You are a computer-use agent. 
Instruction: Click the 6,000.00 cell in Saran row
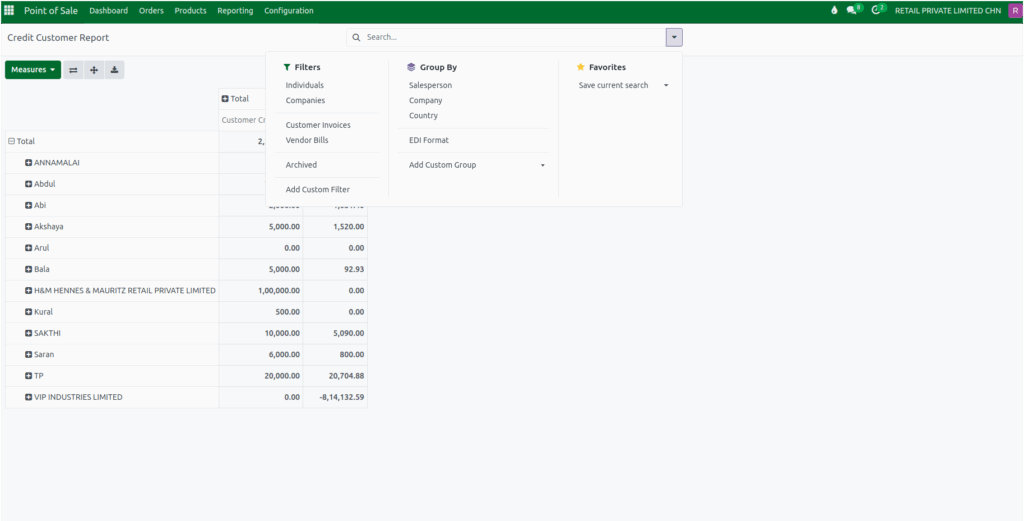click(x=261, y=355)
